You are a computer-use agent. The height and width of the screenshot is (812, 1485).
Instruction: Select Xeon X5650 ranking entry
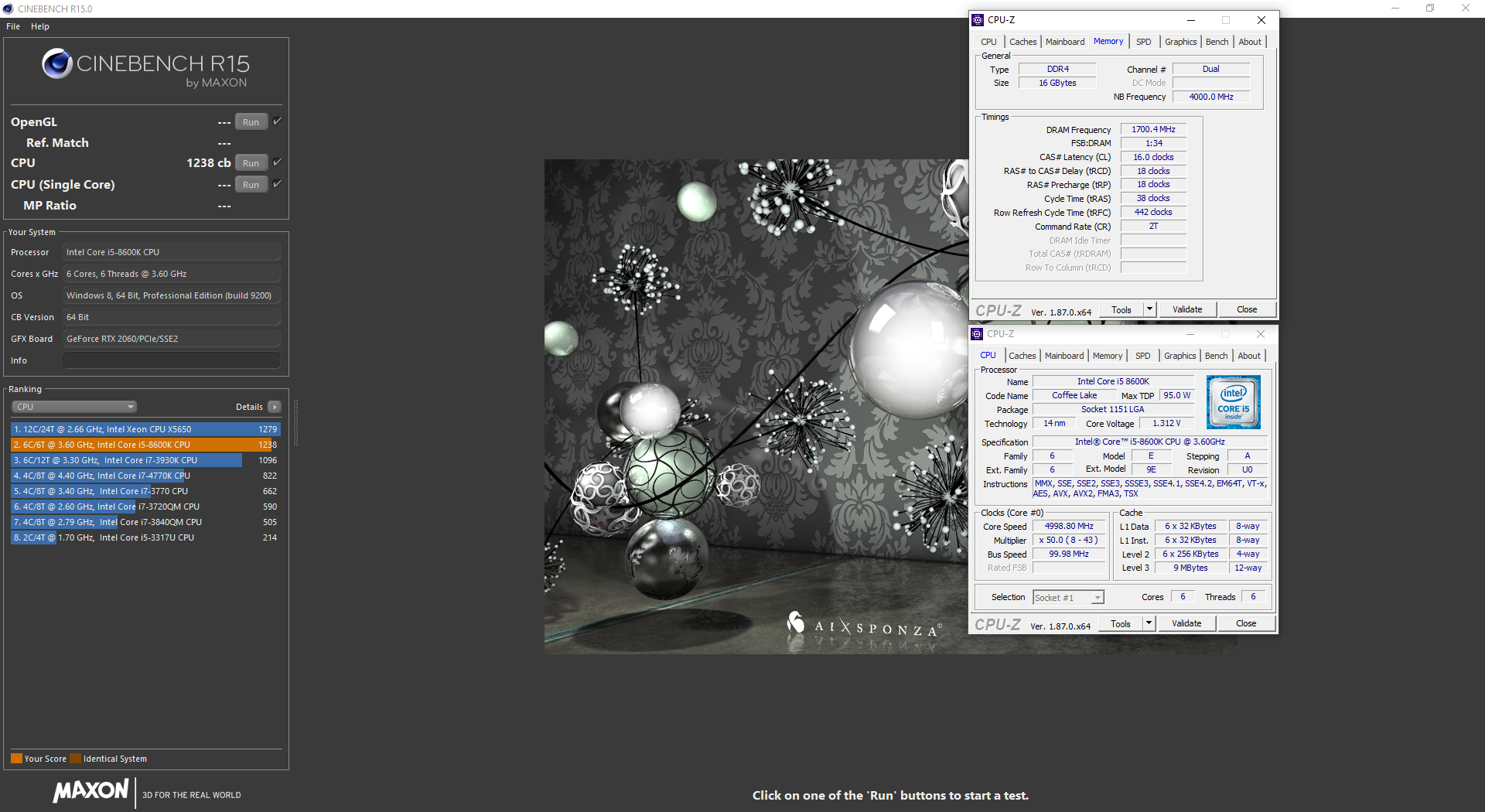(145, 429)
